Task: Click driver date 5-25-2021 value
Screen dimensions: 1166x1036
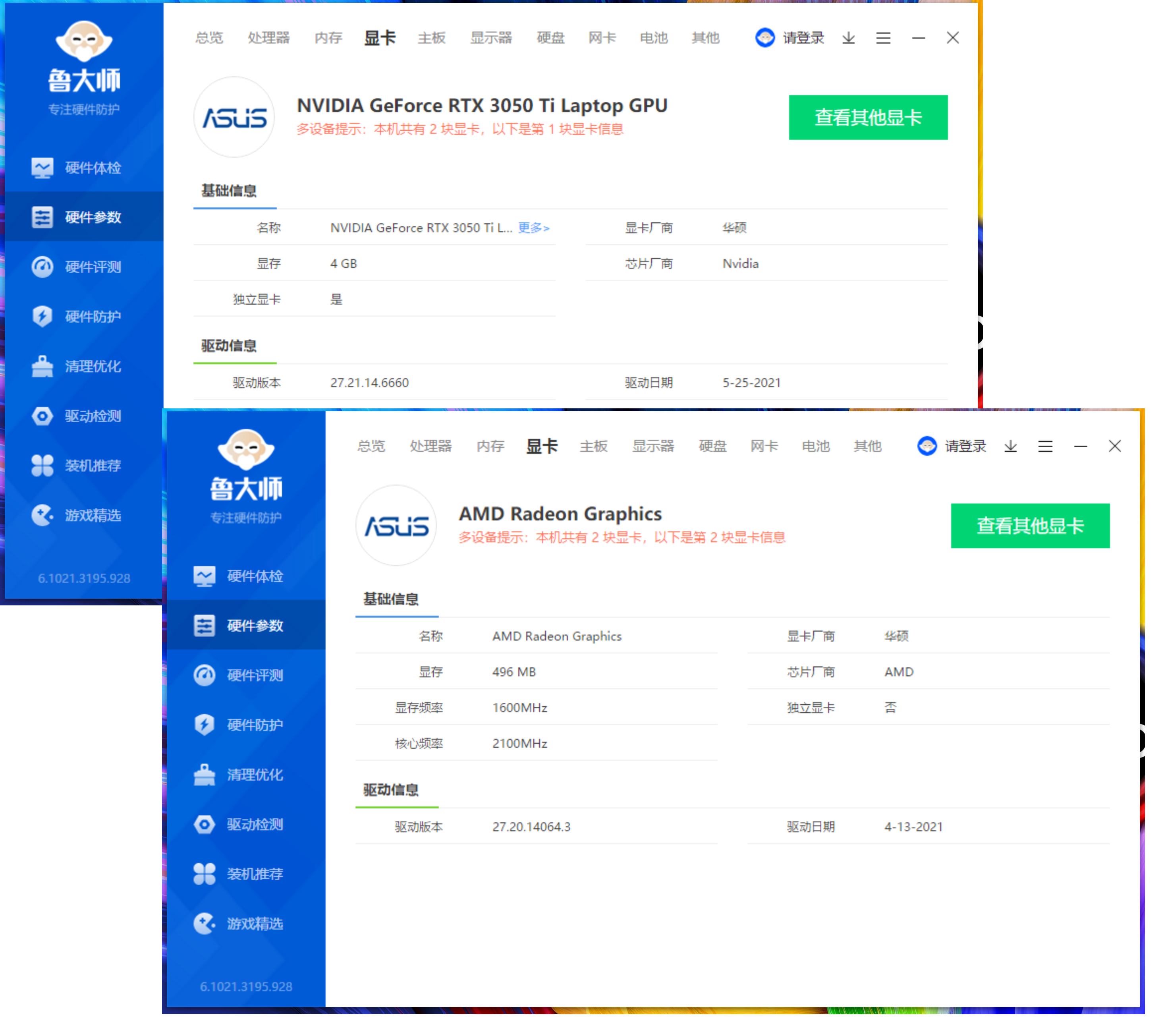Action: point(752,382)
